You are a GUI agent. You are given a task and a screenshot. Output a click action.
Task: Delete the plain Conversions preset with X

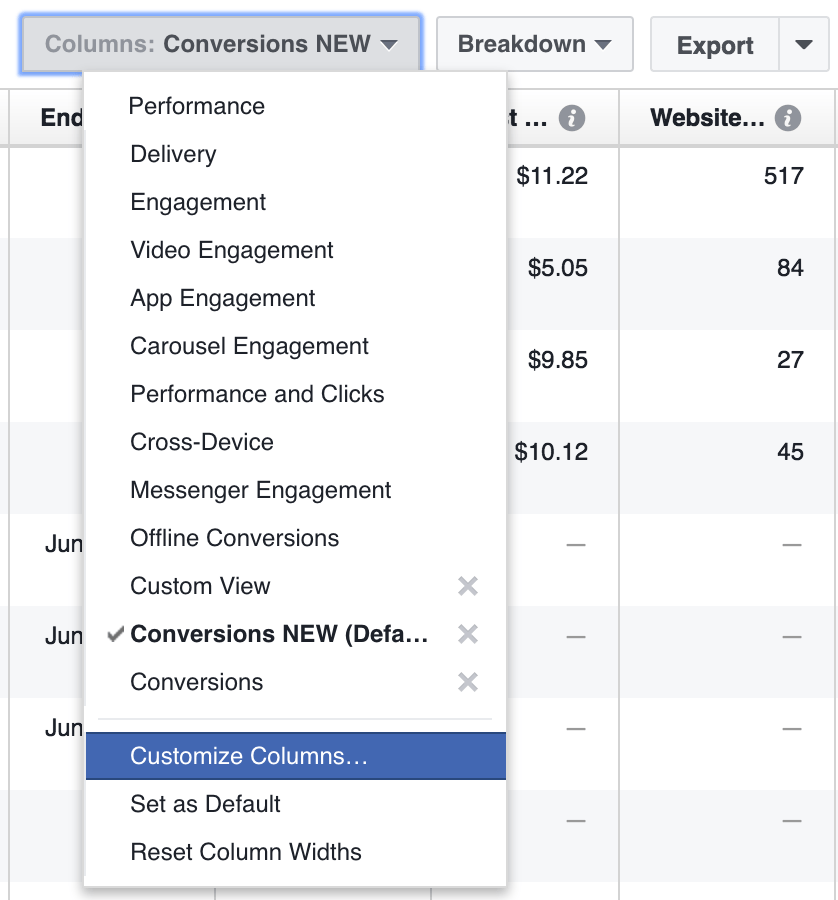click(x=468, y=682)
